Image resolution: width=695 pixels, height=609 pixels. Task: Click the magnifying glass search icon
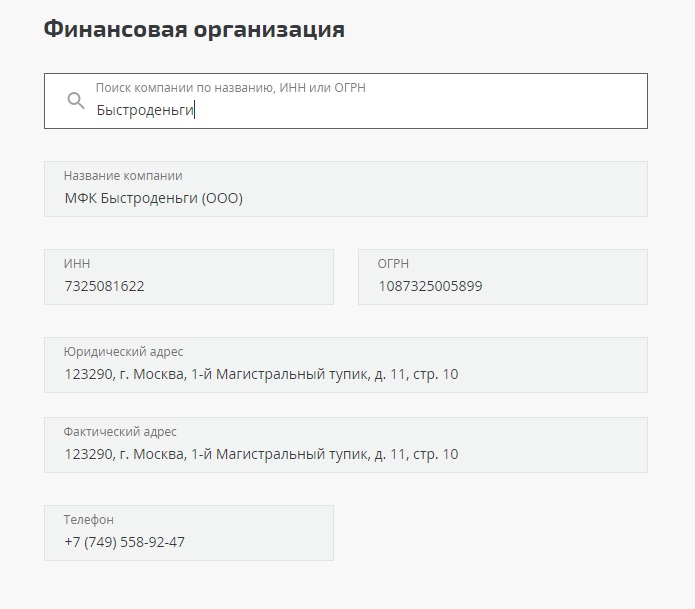click(x=75, y=101)
